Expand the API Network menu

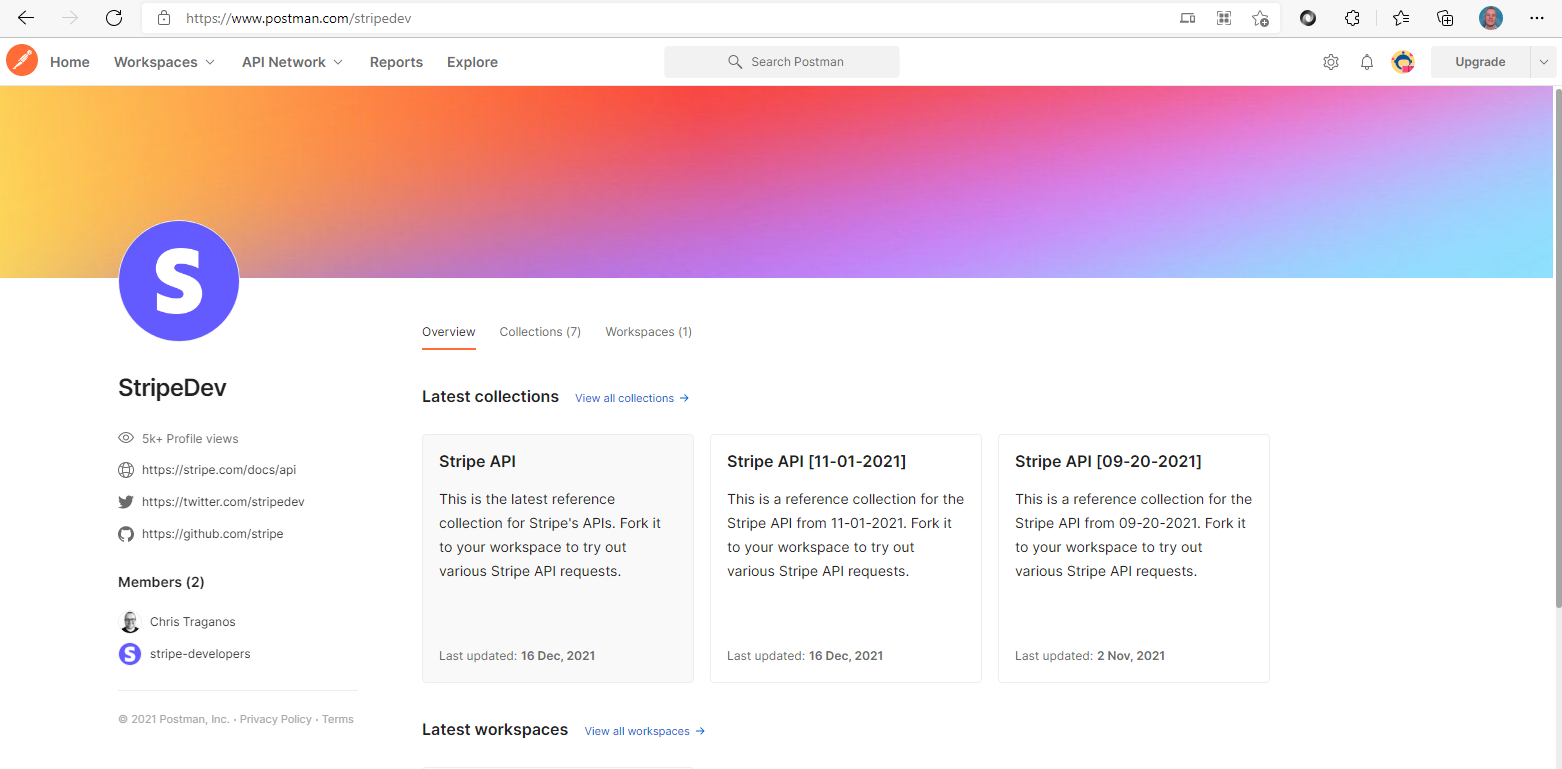point(291,61)
